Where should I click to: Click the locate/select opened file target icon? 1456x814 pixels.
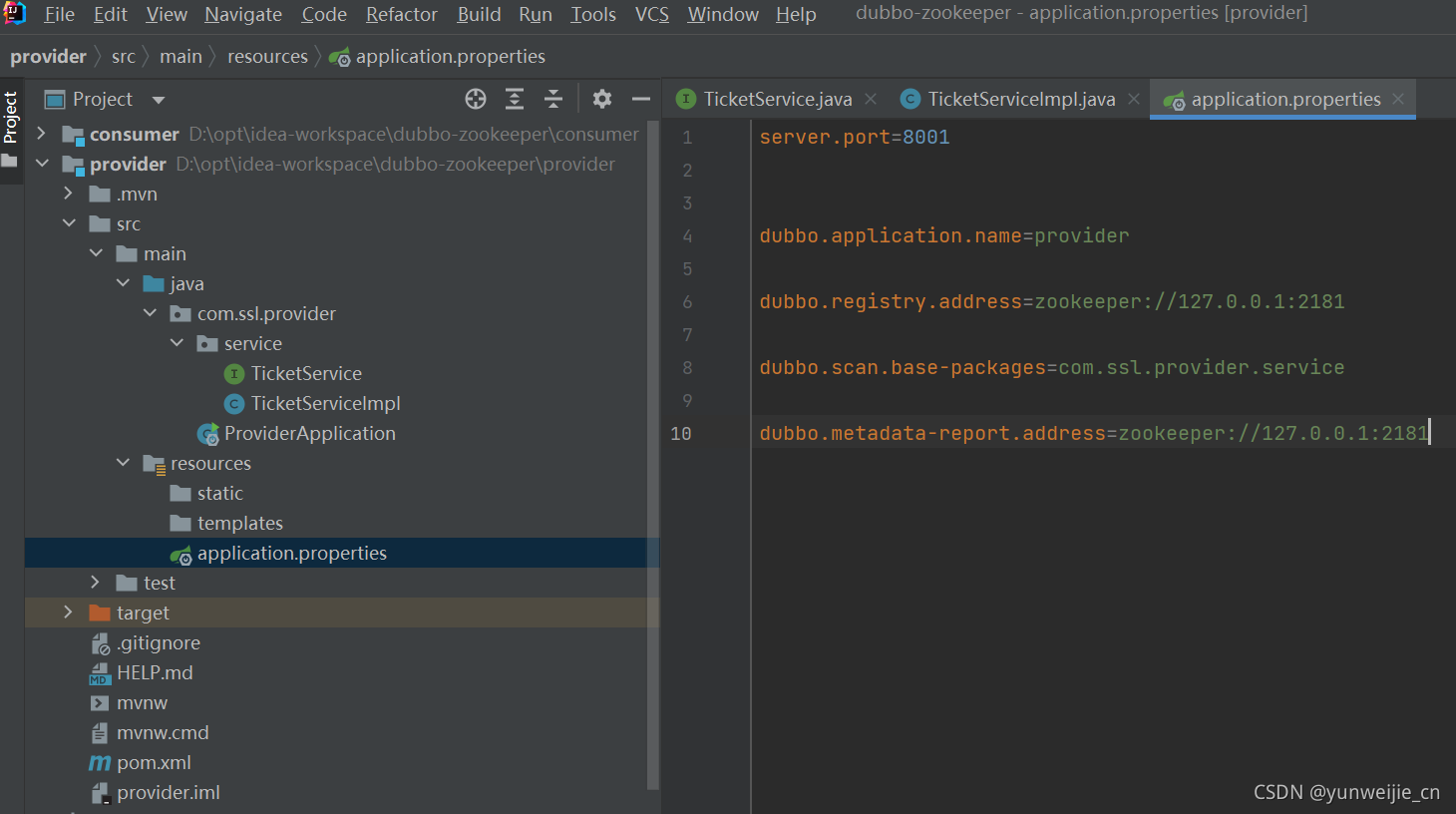476,99
